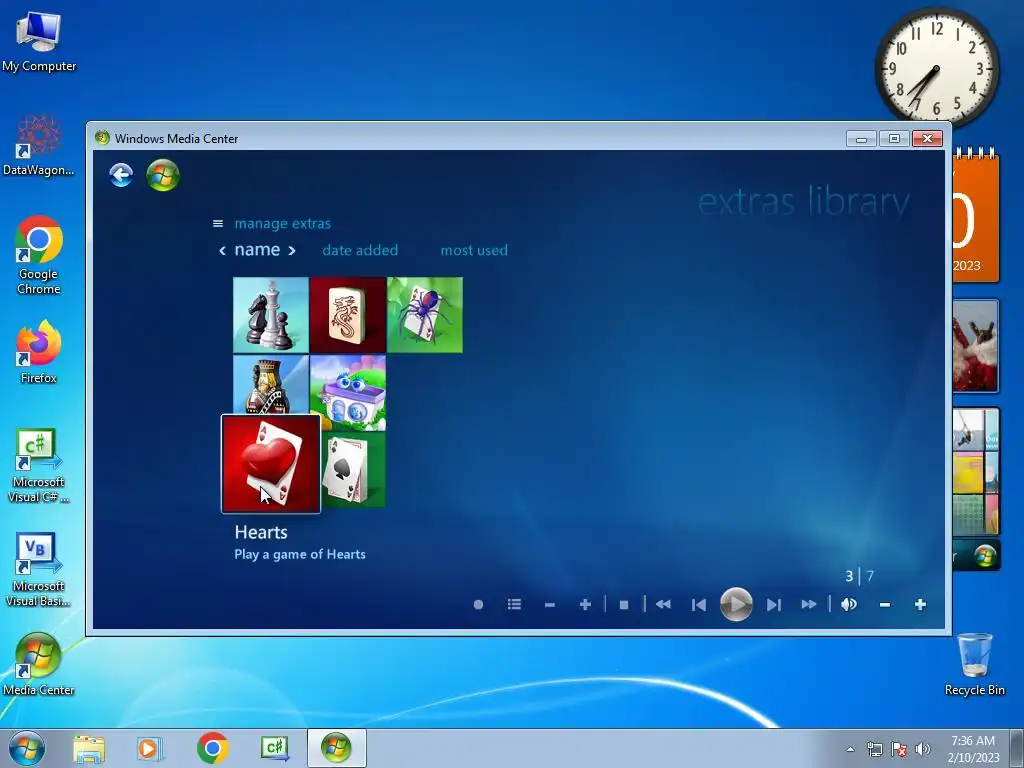Image resolution: width=1024 pixels, height=768 pixels.
Task: Stop playback with the square button
Action: click(x=624, y=605)
